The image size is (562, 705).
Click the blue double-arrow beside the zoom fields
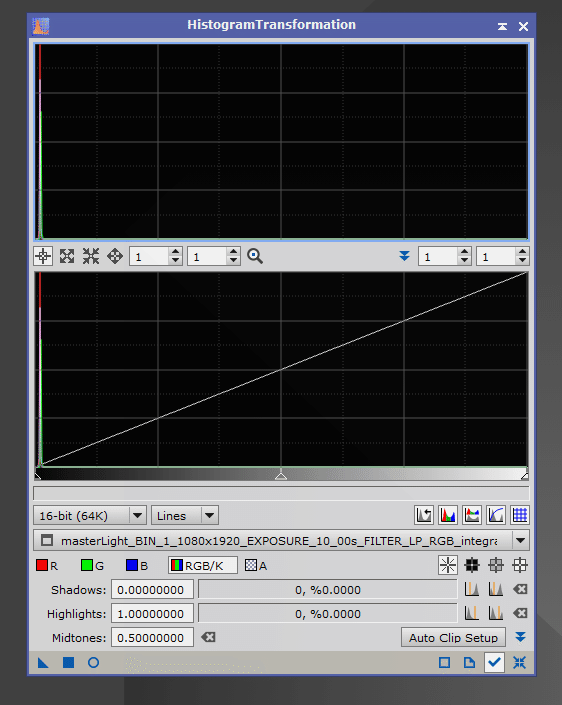click(404, 256)
